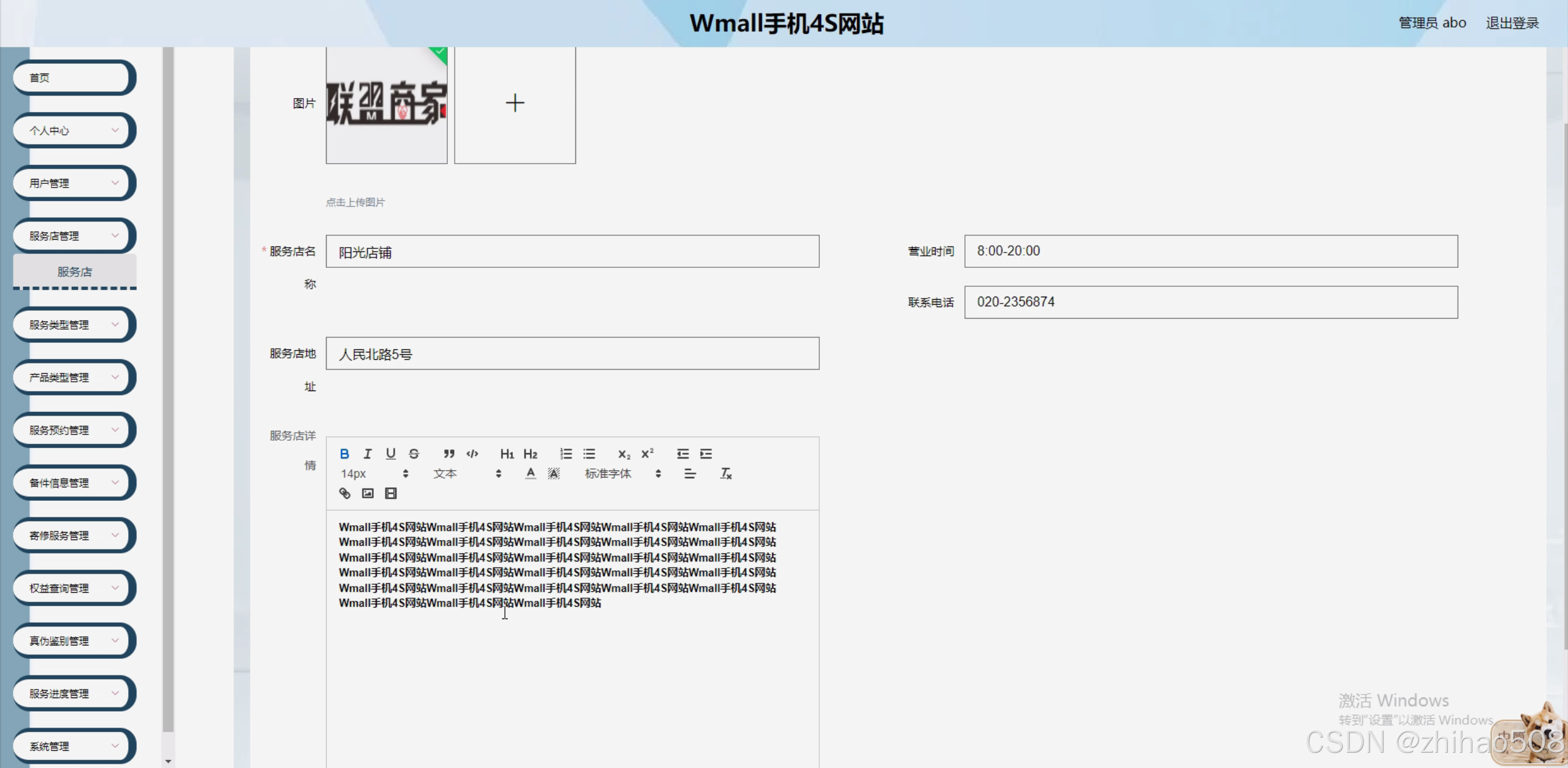Click the plus box to add image
The image size is (1568, 768).
pos(515,103)
